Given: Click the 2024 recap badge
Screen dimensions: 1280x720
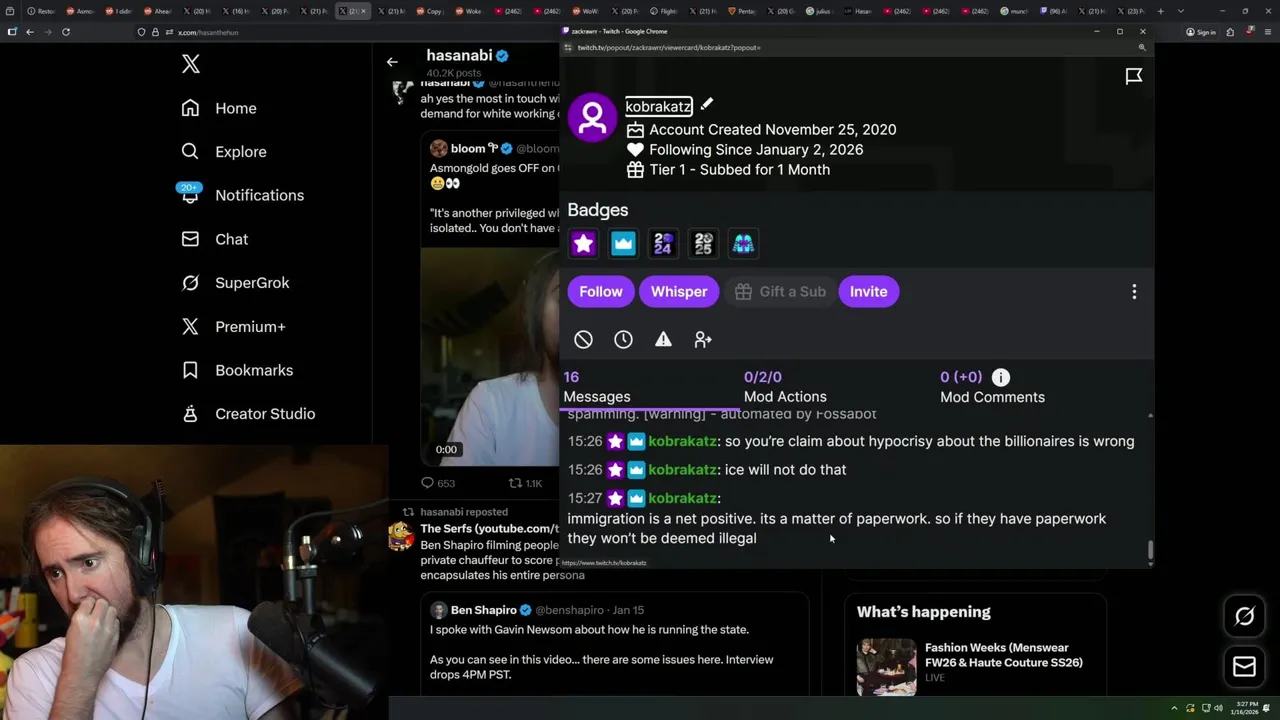Looking at the screenshot, I should [663, 243].
